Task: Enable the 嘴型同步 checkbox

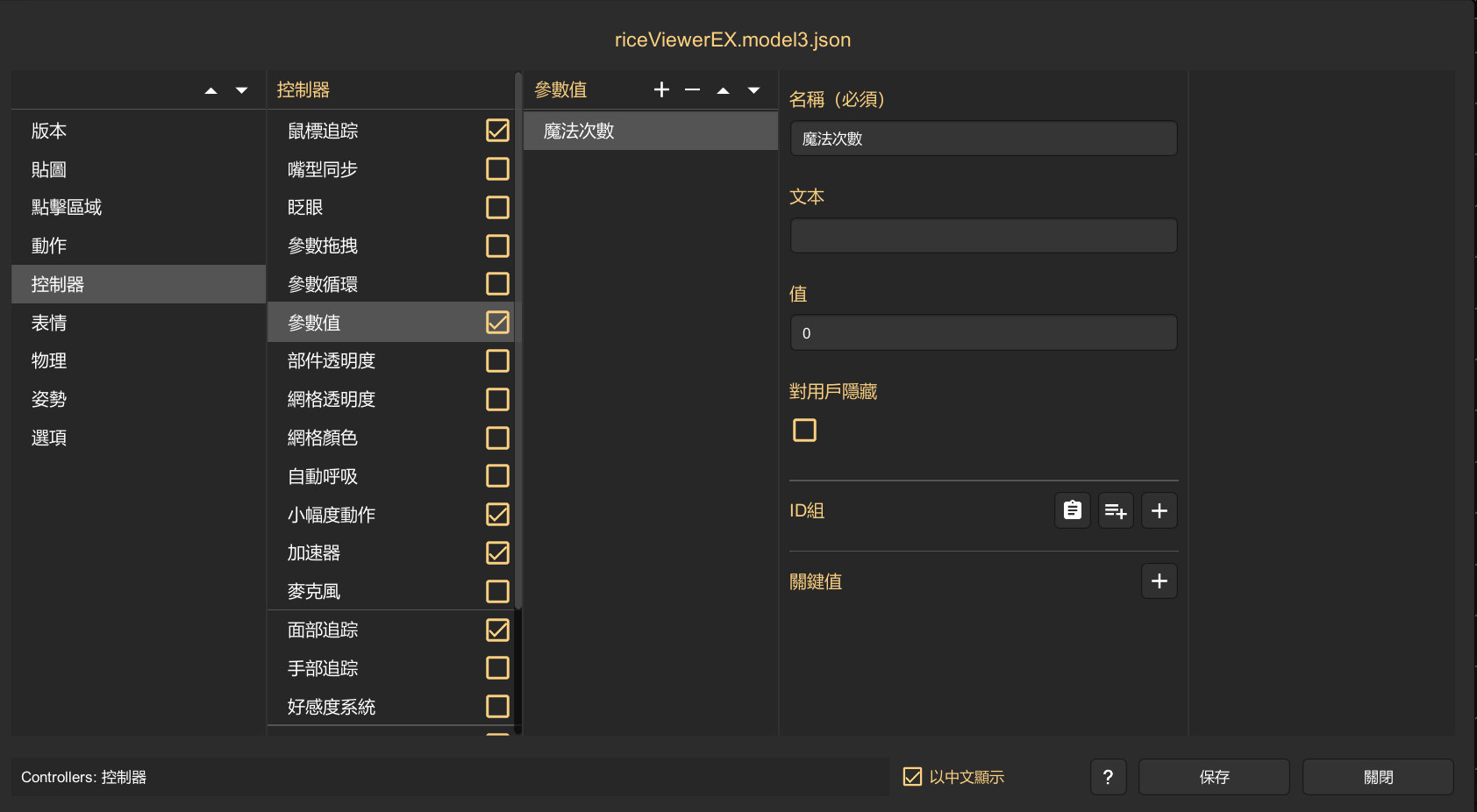Action: tap(497, 168)
